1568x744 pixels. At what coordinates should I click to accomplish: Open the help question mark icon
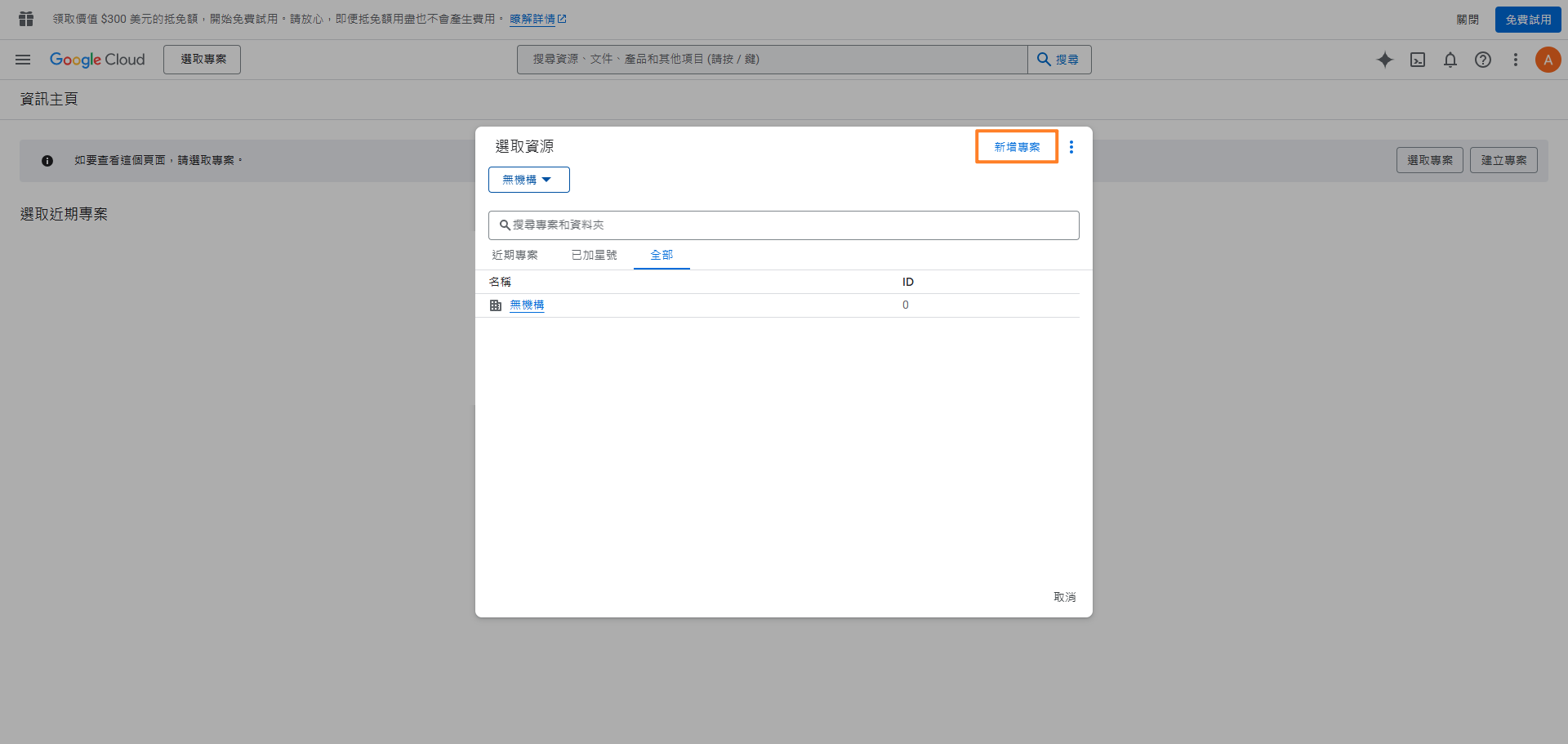[x=1483, y=60]
